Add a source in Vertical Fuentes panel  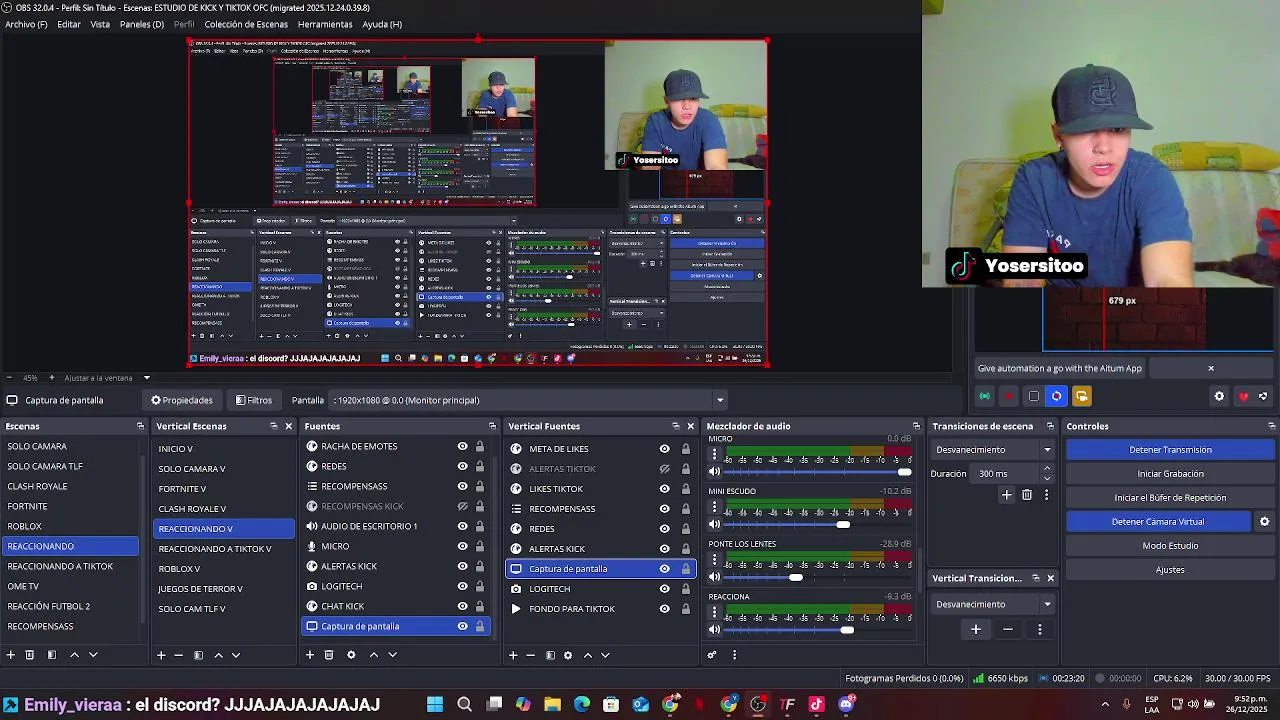point(513,655)
